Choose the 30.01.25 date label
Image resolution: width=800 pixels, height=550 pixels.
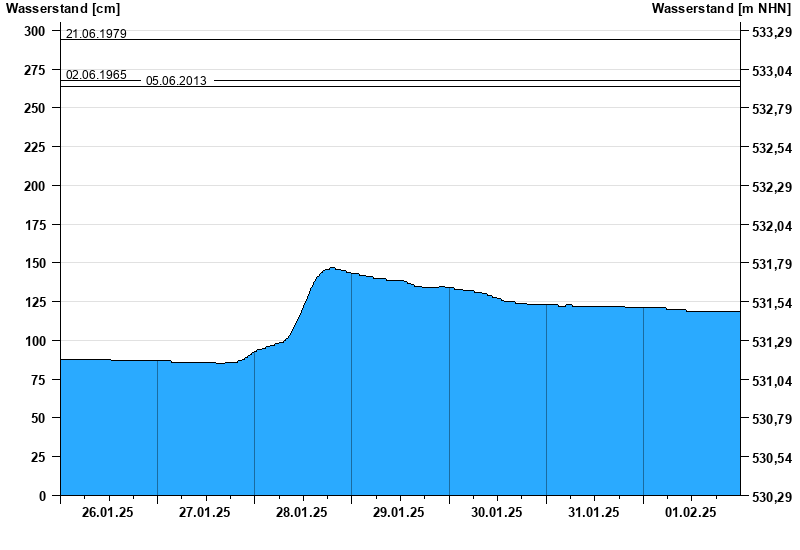[496, 512]
